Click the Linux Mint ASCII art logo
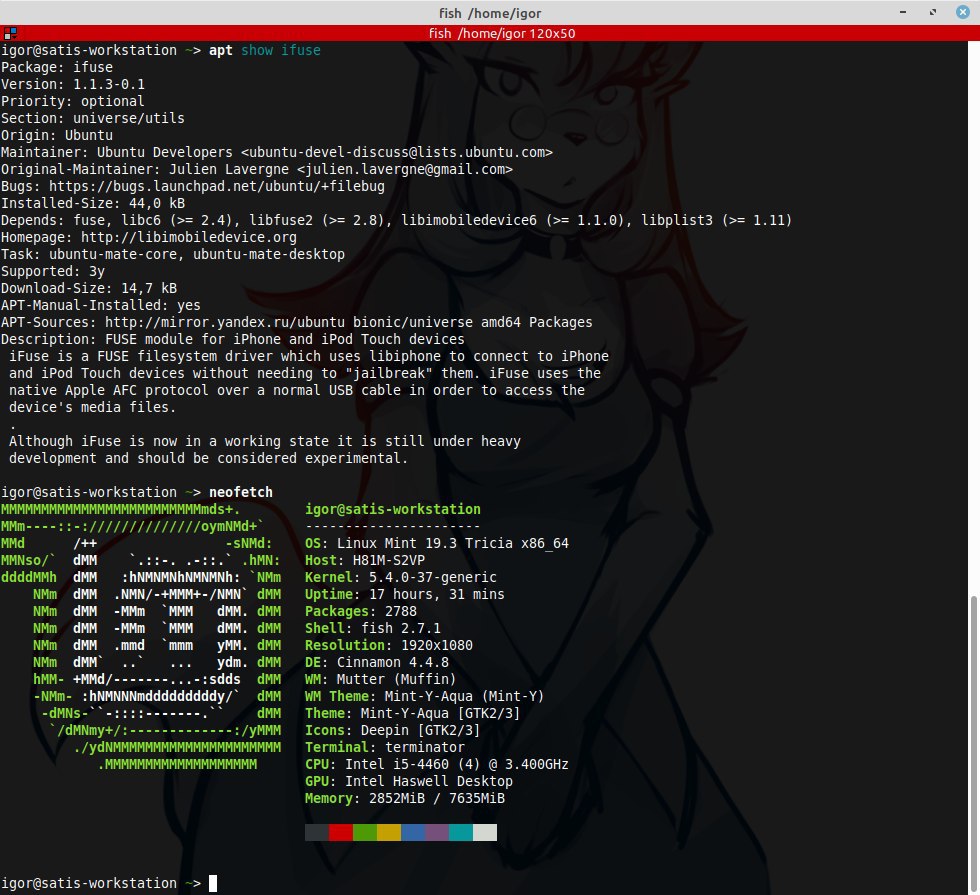Image resolution: width=980 pixels, height=895 pixels. pyautogui.click(x=141, y=637)
